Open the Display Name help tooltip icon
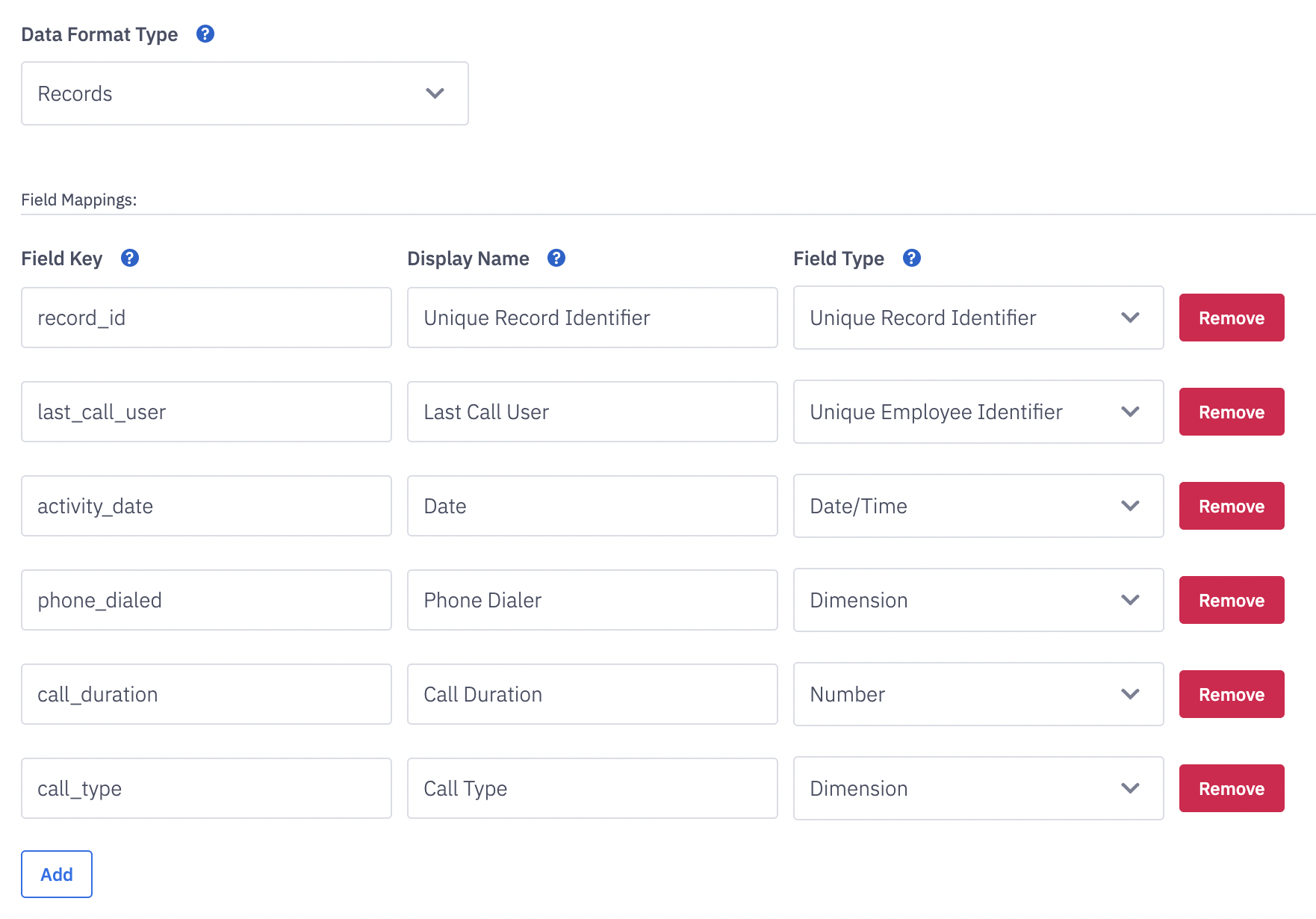Viewport: 1316px width, 919px height. 556,258
